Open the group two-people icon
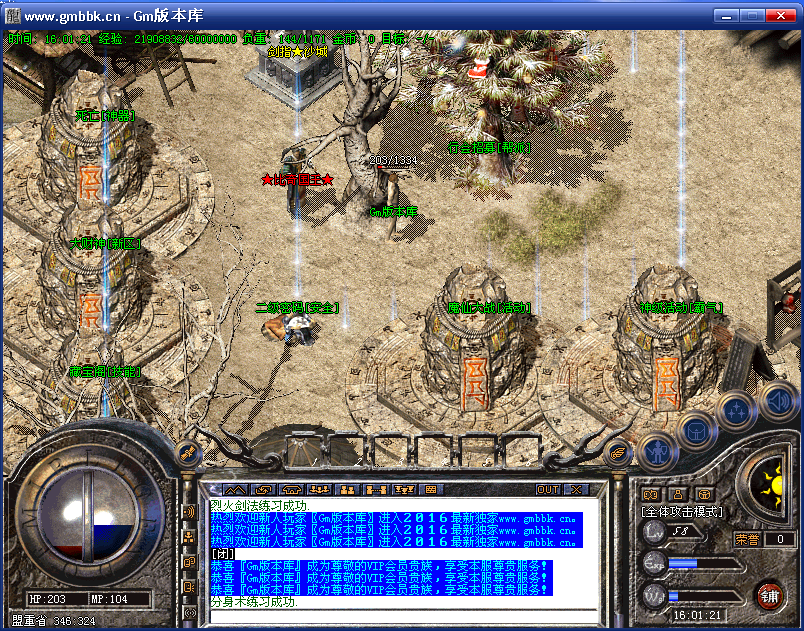This screenshot has height=631, width=804. pos(348,490)
